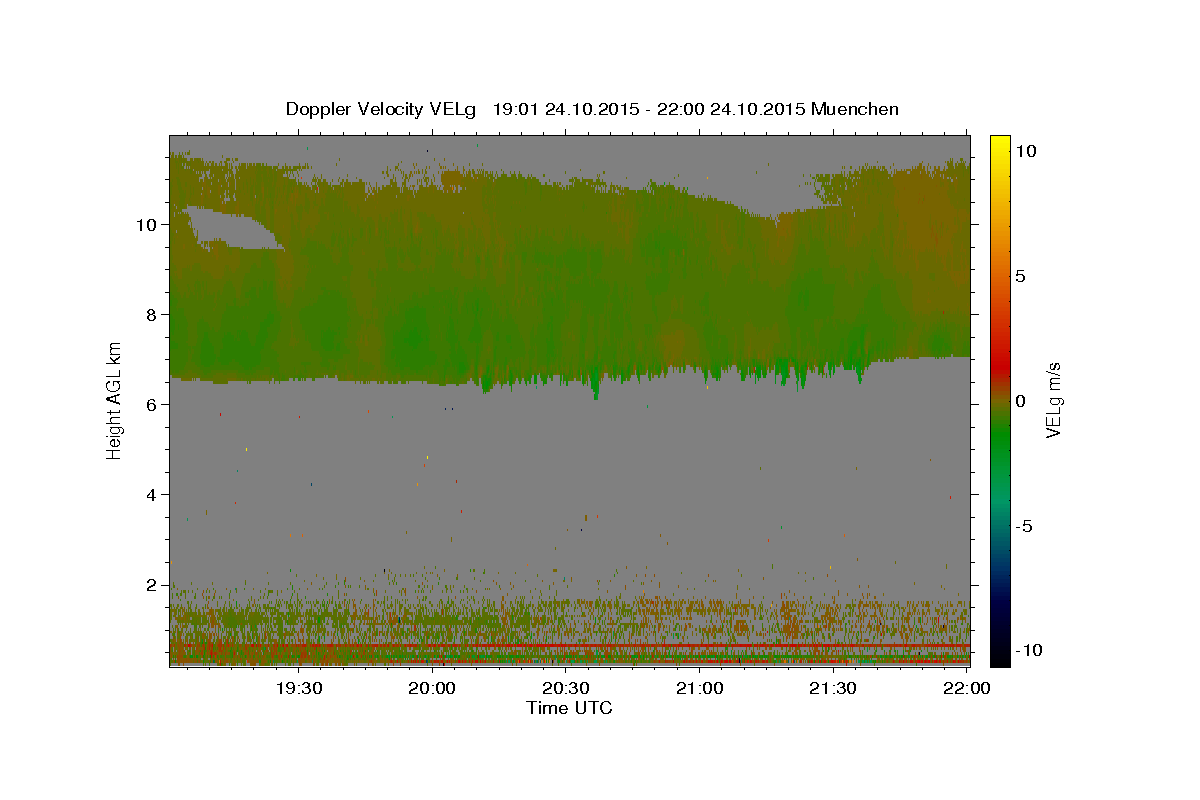Click the height tick label 2
This screenshot has height=800, width=1200.
152,585
